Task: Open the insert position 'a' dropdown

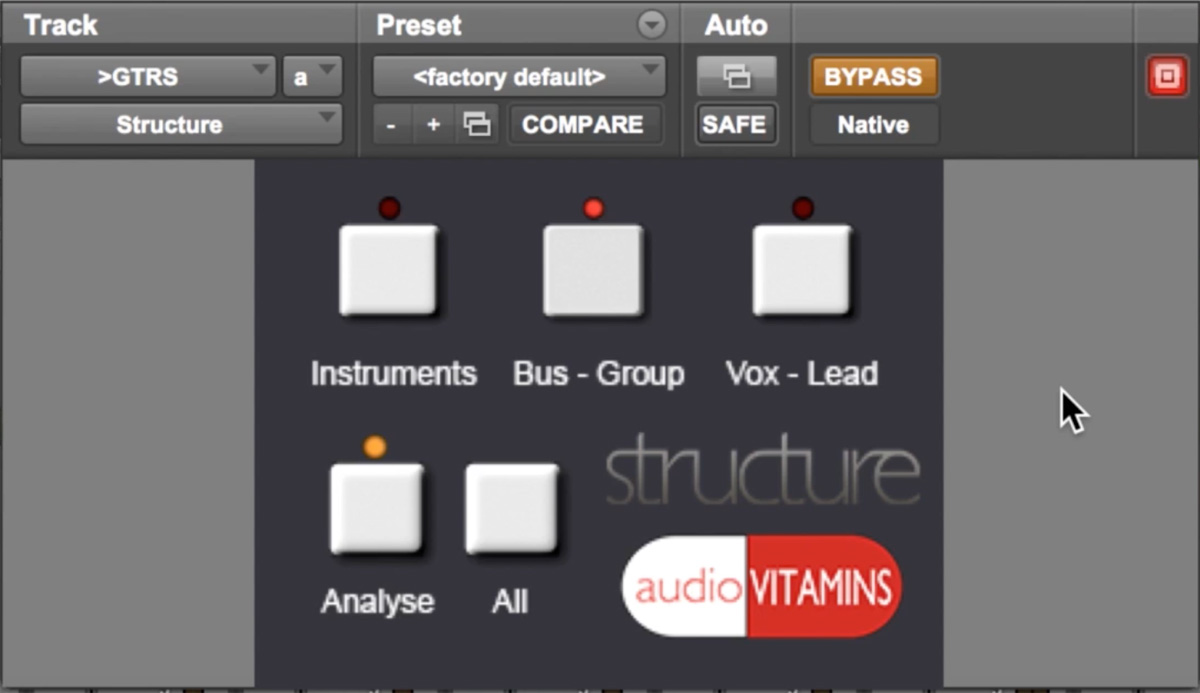Action: [x=312, y=77]
